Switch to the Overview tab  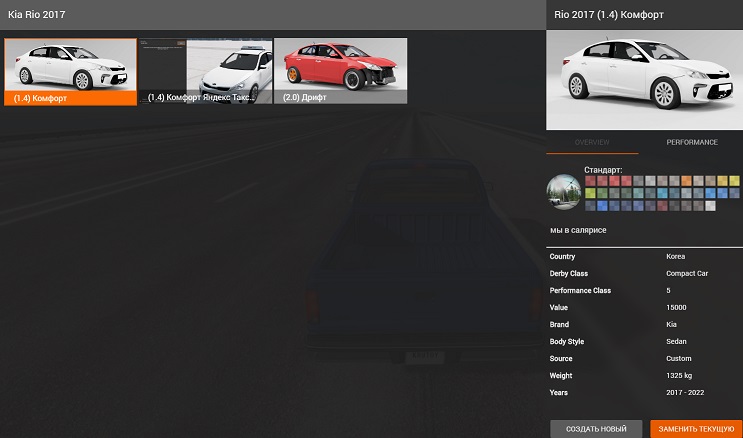click(592, 142)
